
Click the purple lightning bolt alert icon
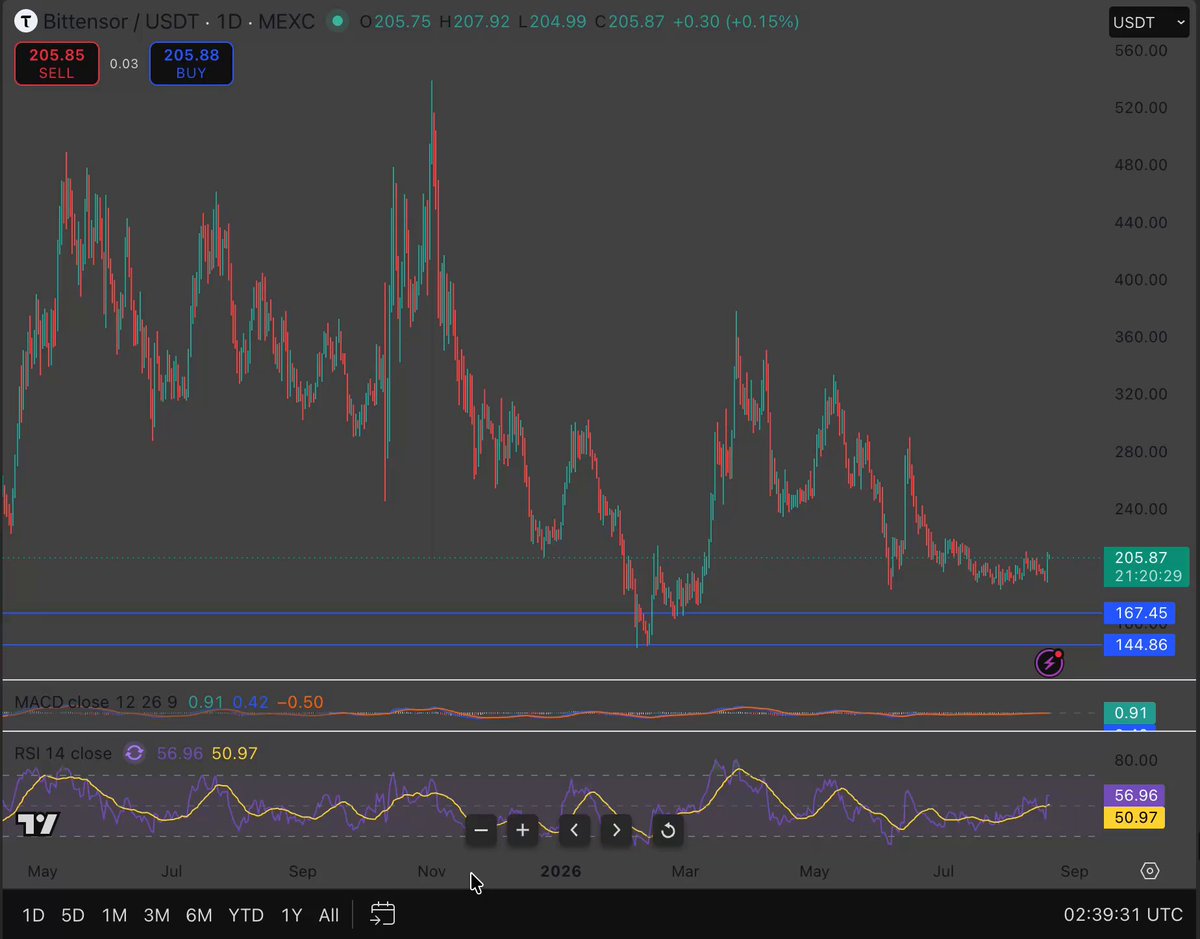point(1049,662)
